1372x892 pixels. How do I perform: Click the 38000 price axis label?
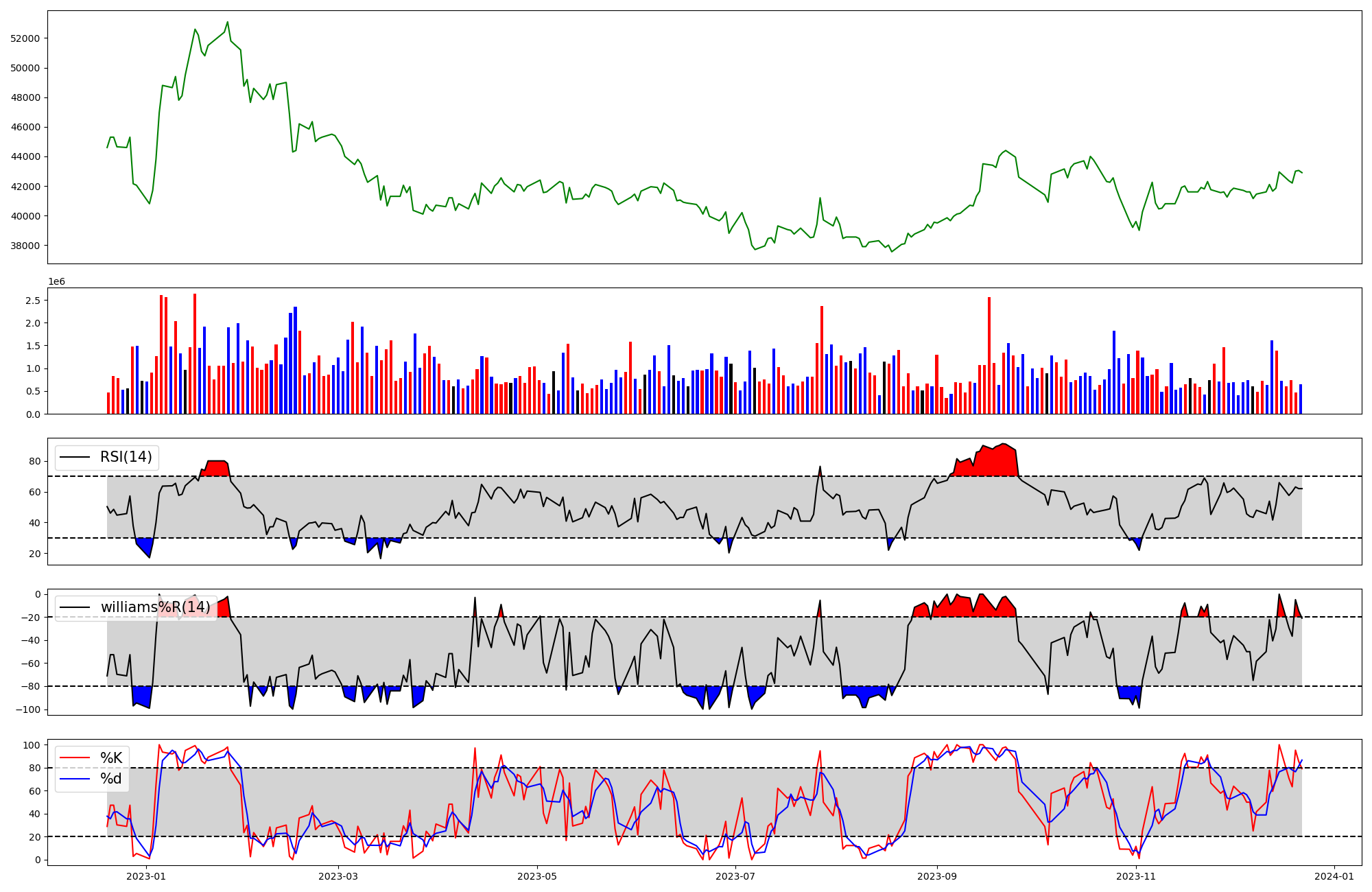point(25,246)
